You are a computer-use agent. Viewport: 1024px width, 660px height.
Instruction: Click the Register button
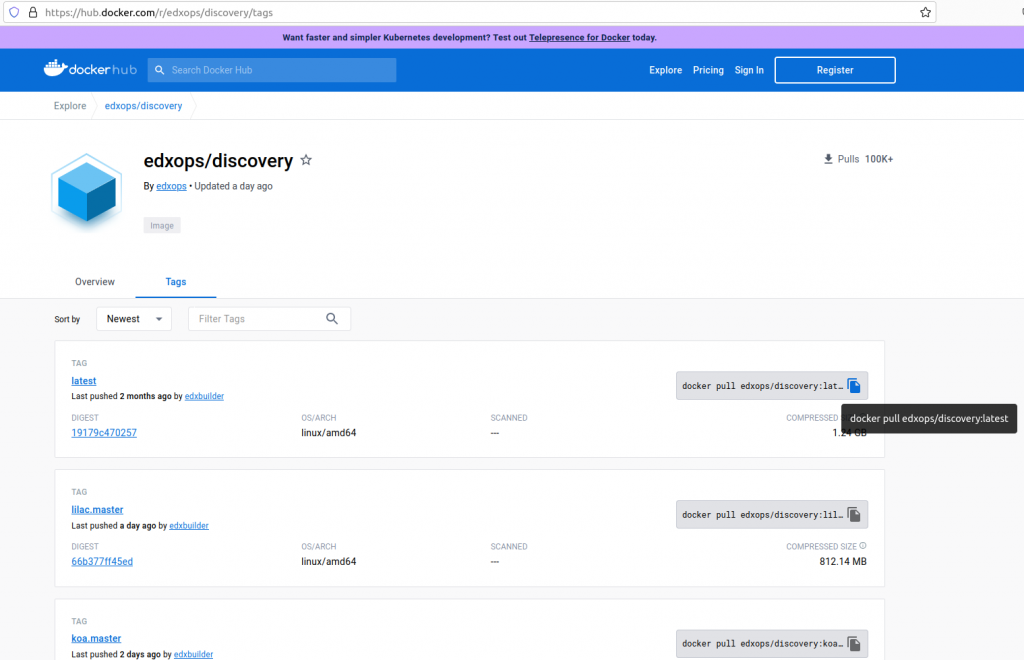pyautogui.click(x=835, y=70)
